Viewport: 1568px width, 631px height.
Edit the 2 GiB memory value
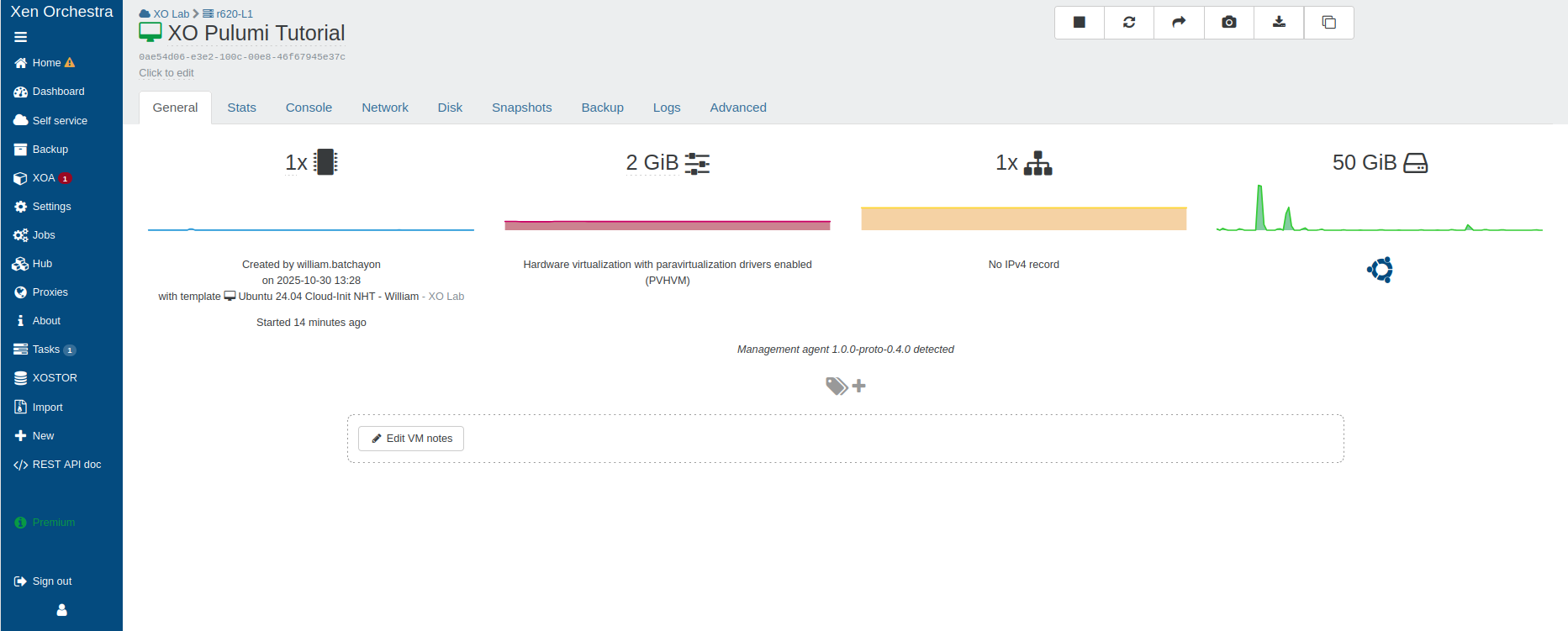click(652, 163)
